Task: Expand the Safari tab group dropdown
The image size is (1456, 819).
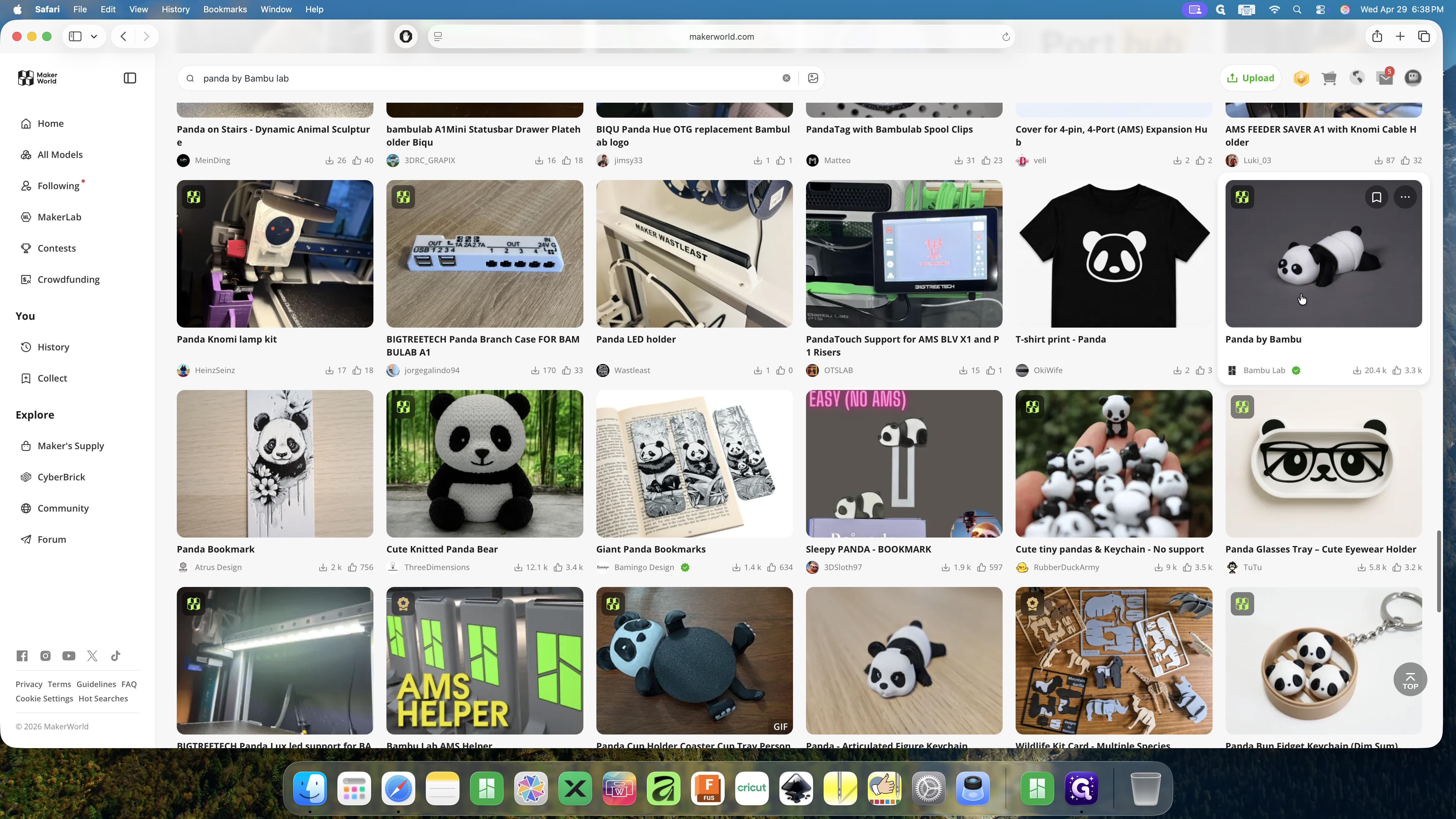Action: 94,36
